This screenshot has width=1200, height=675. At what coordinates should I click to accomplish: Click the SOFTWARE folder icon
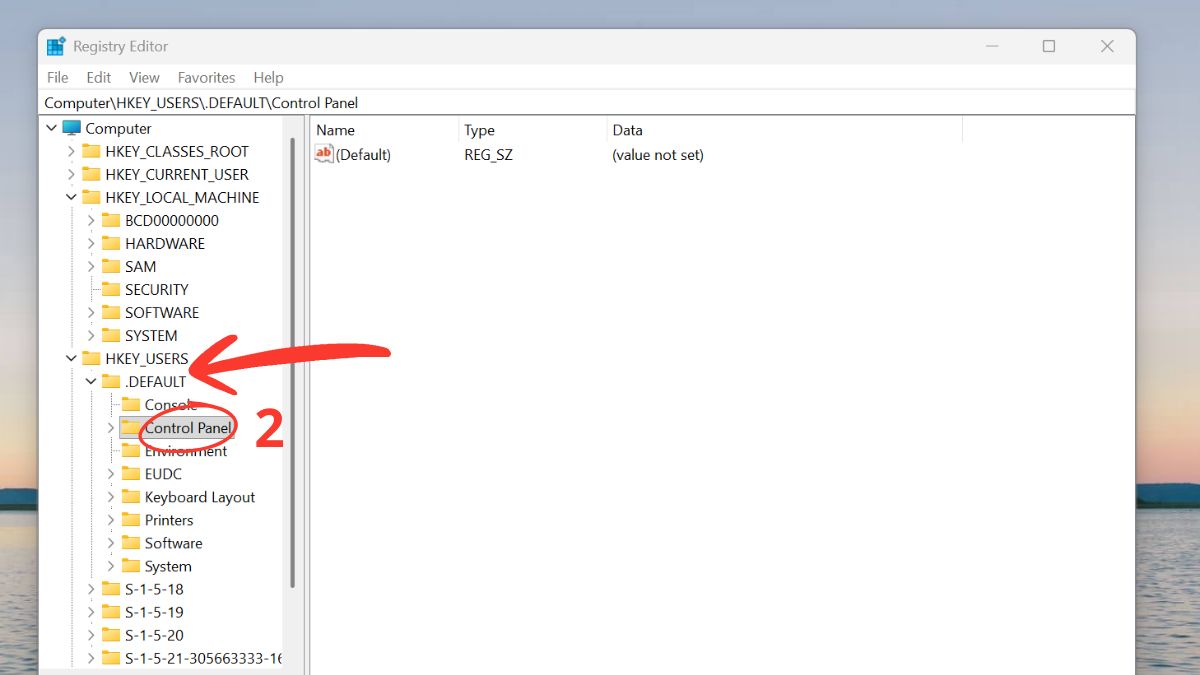pyautogui.click(x=111, y=312)
